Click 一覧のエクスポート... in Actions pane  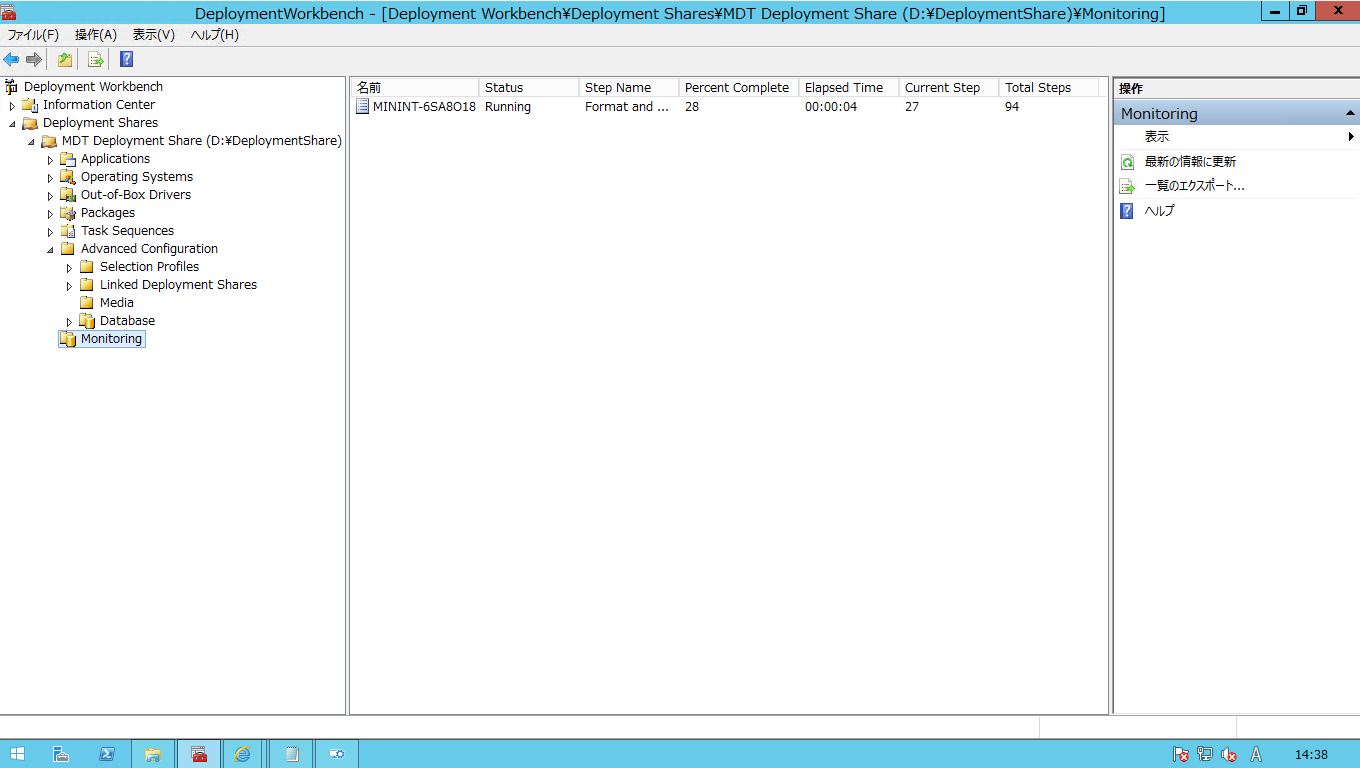coord(1194,186)
